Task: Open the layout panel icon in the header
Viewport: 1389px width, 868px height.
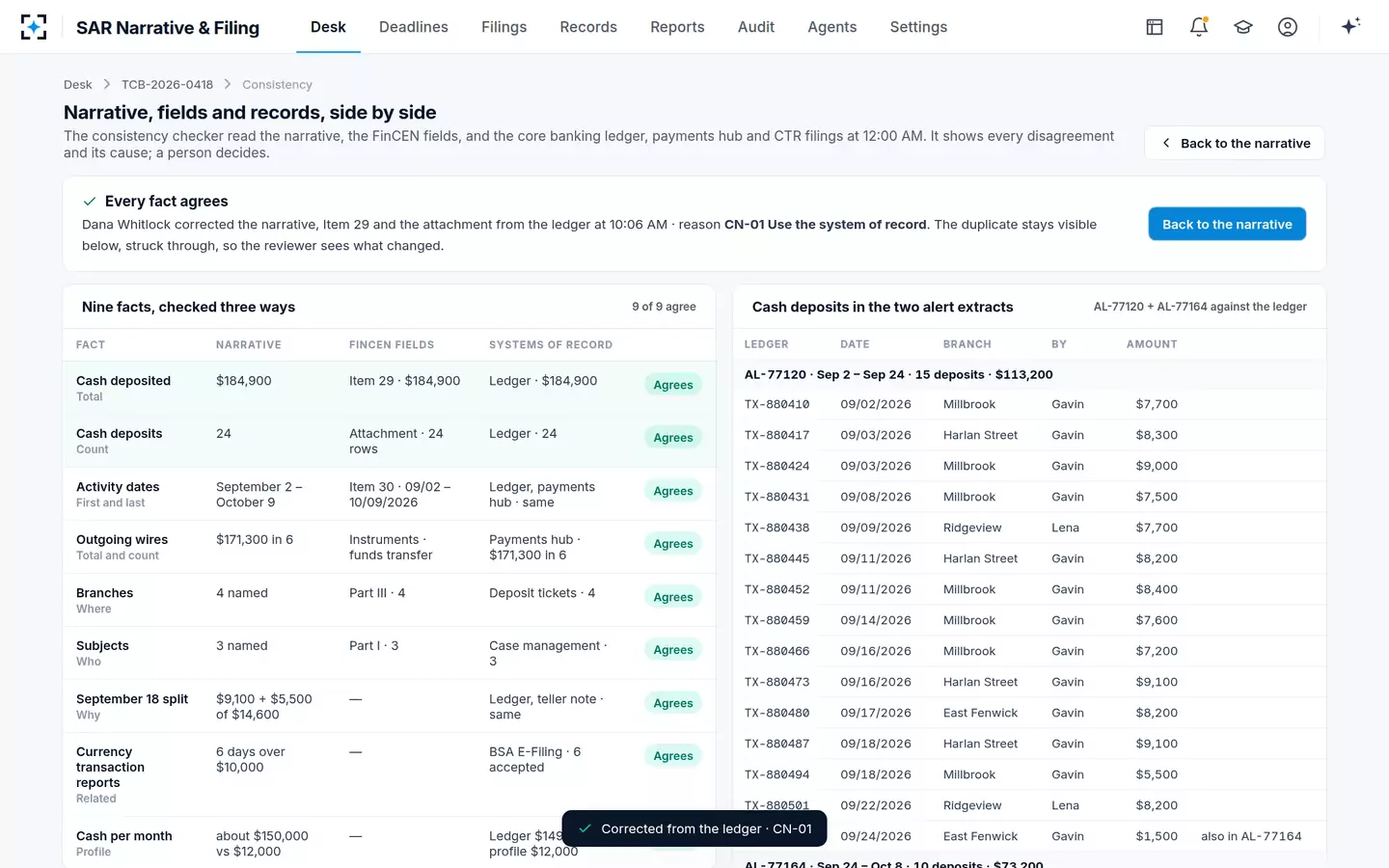Action: [1155, 27]
